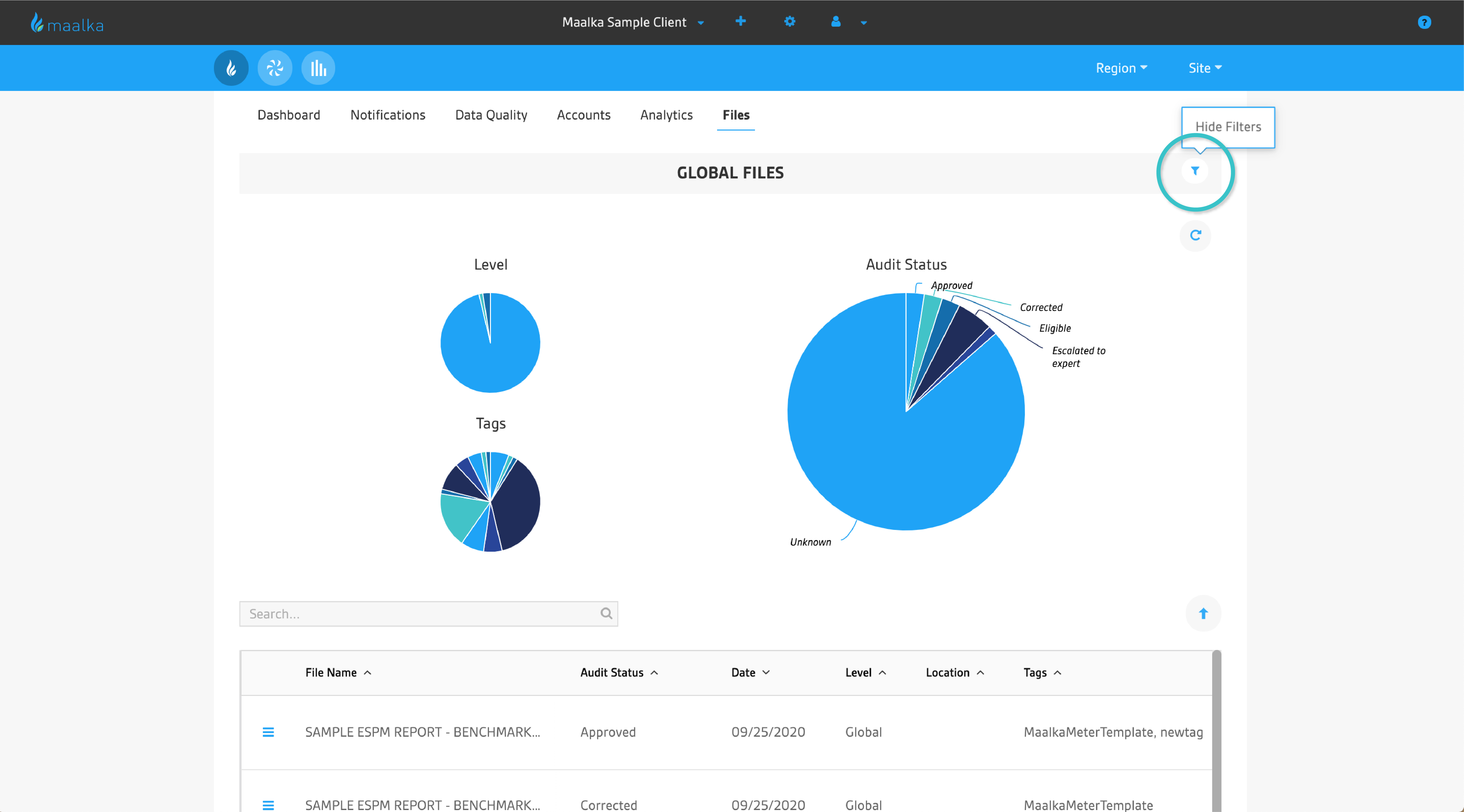
Task: Sort by File Name column
Action: (x=338, y=673)
